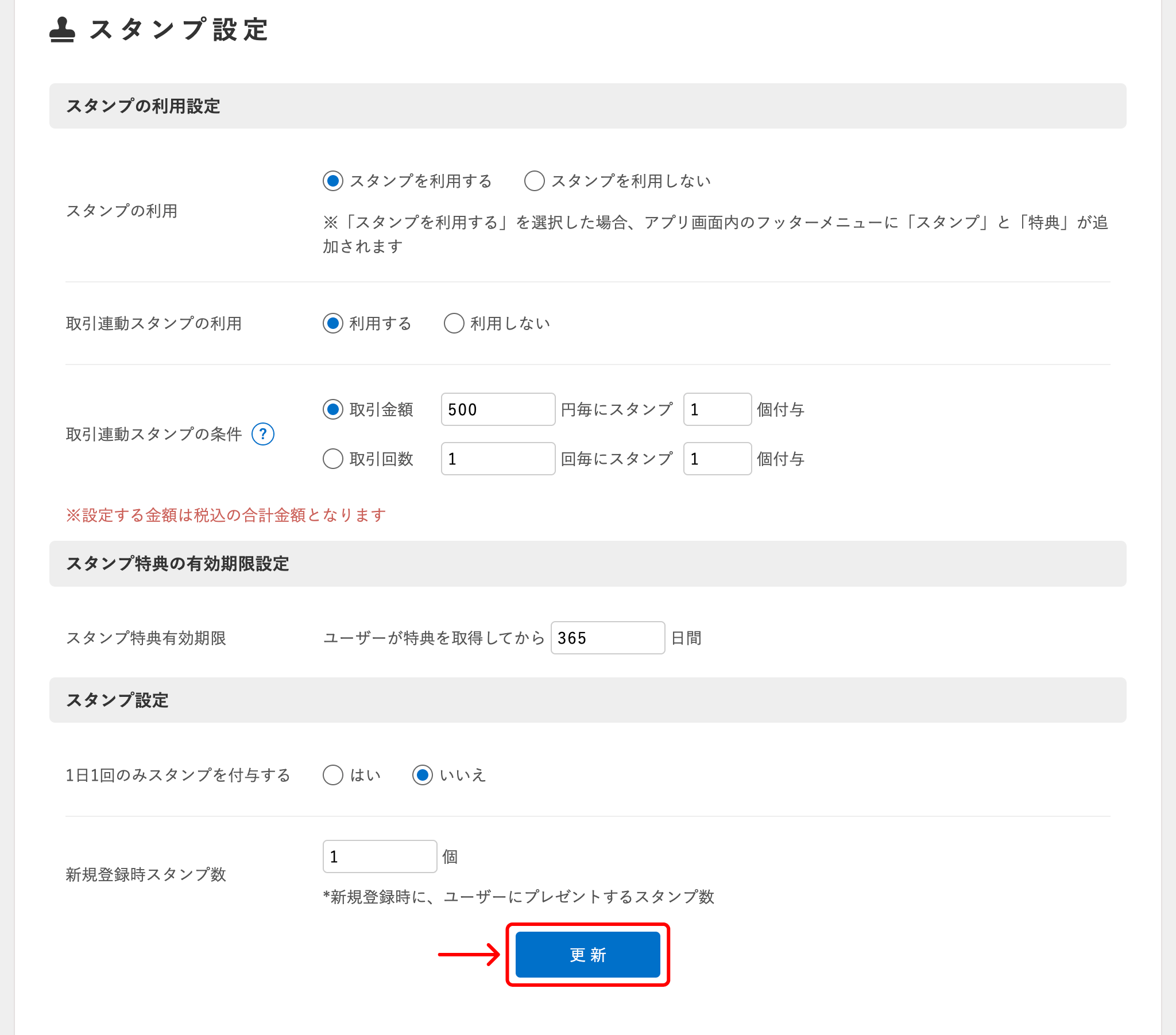Select いいえ for 1日1回のみスタンプを付与する
The height and width of the screenshot is (1035, 1176).
[423, 775]
